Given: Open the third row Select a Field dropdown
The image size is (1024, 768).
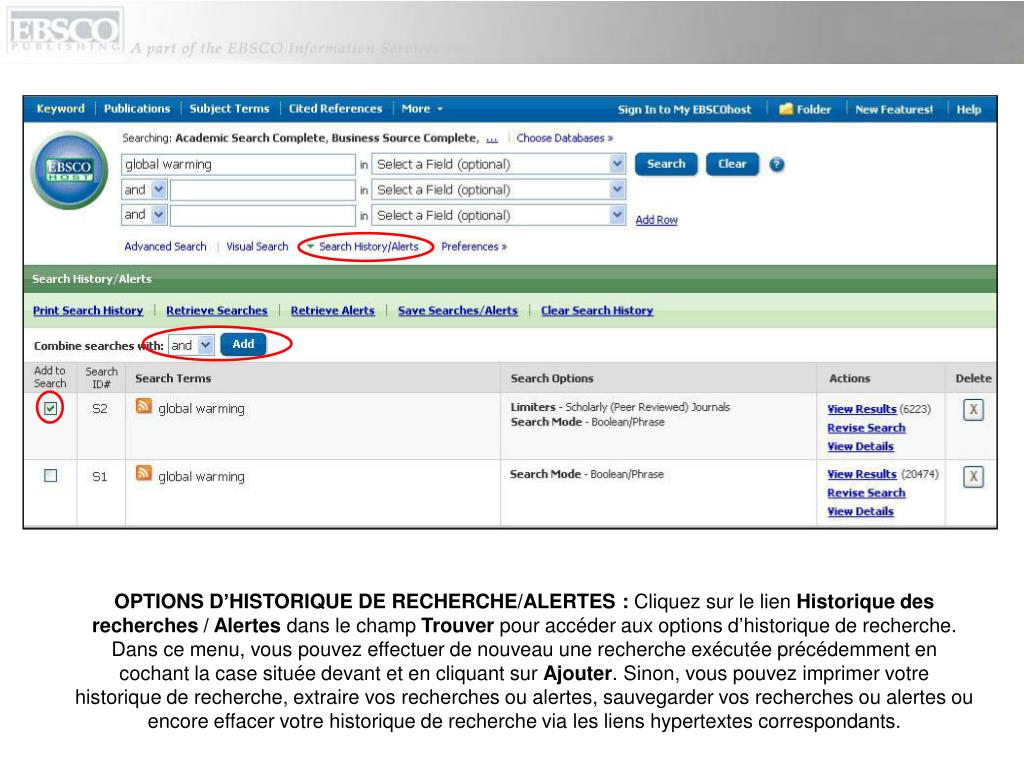Looking at the screenshot, I should [x=499, y=215].
